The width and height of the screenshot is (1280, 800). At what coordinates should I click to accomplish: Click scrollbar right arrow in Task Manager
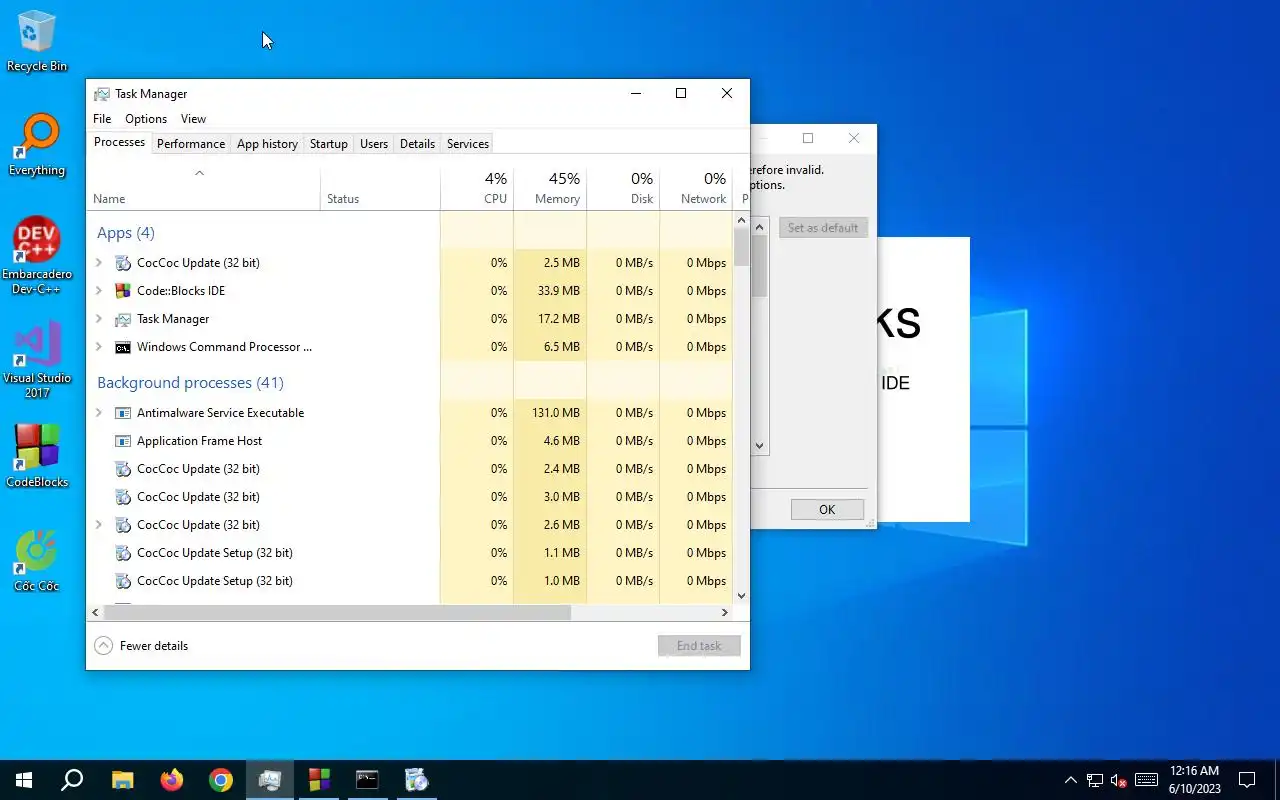pos(725,612)
